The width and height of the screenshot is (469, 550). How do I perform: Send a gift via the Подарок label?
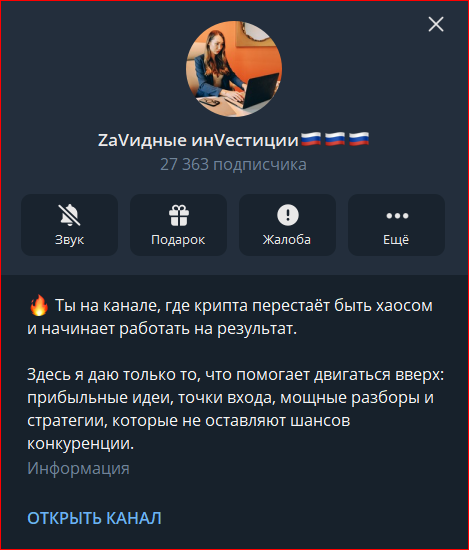[x=178, y=240]
